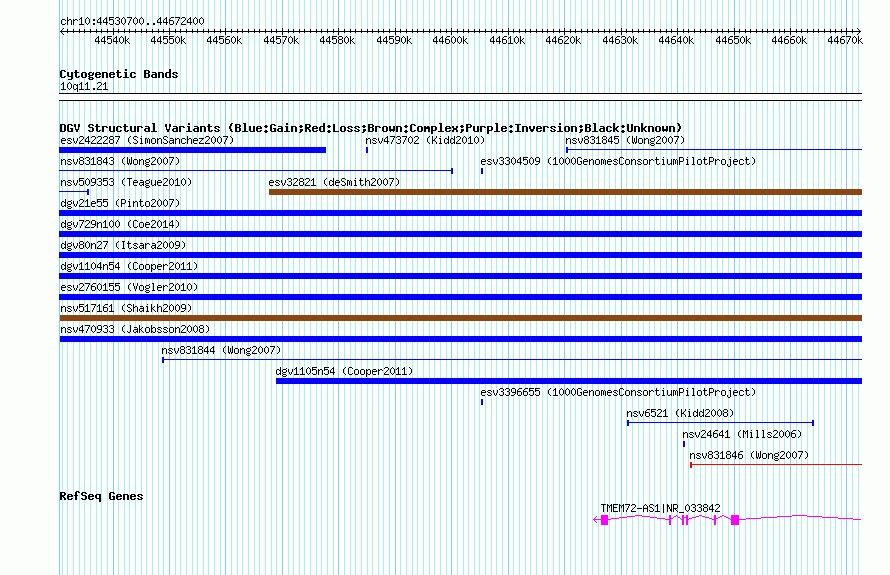Viewport: 890px width, 575px height.
Task: Click the dgv1104n54 blue bar
Action: coord(460,276)
